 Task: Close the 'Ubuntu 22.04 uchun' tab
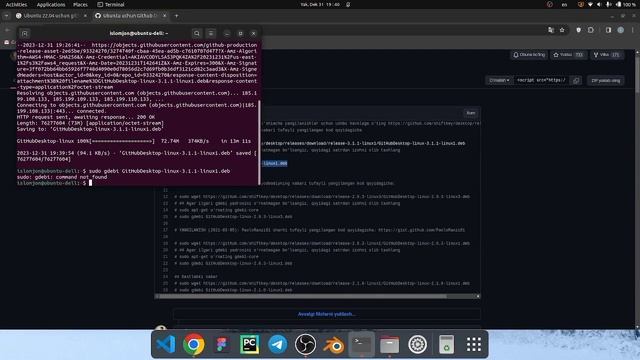[x=85, y=16]
